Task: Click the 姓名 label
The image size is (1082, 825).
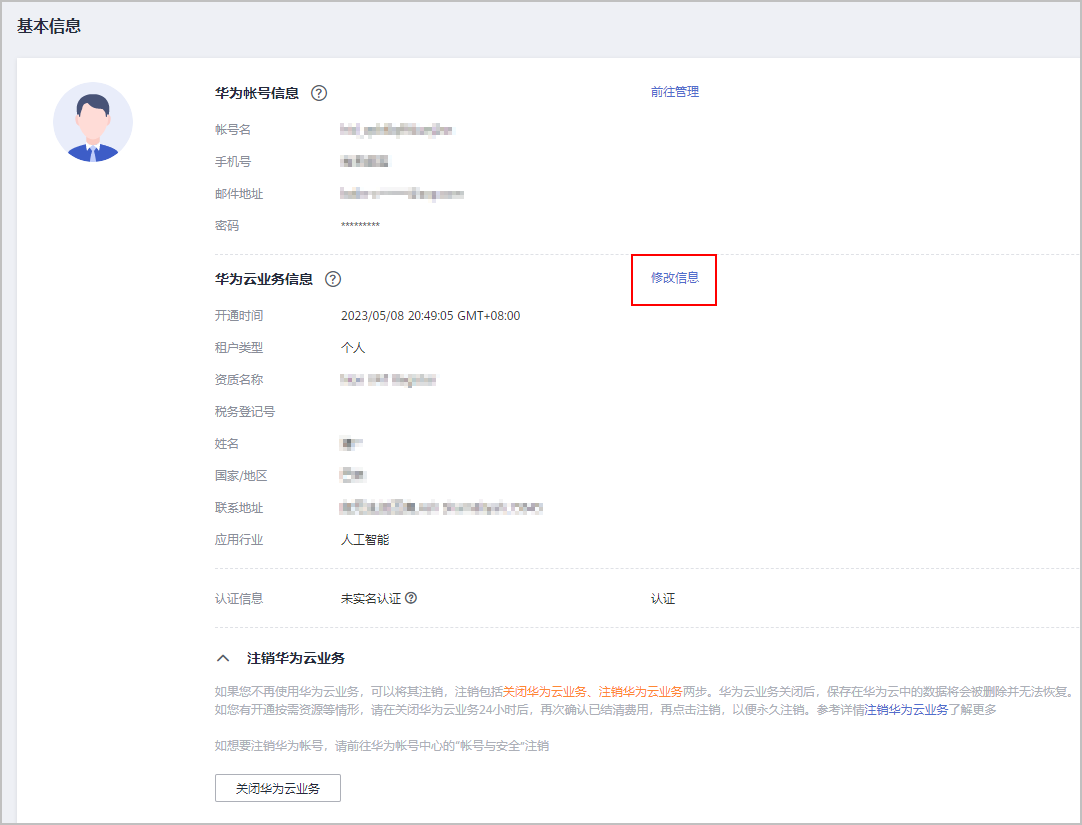Action: [227, 444]
